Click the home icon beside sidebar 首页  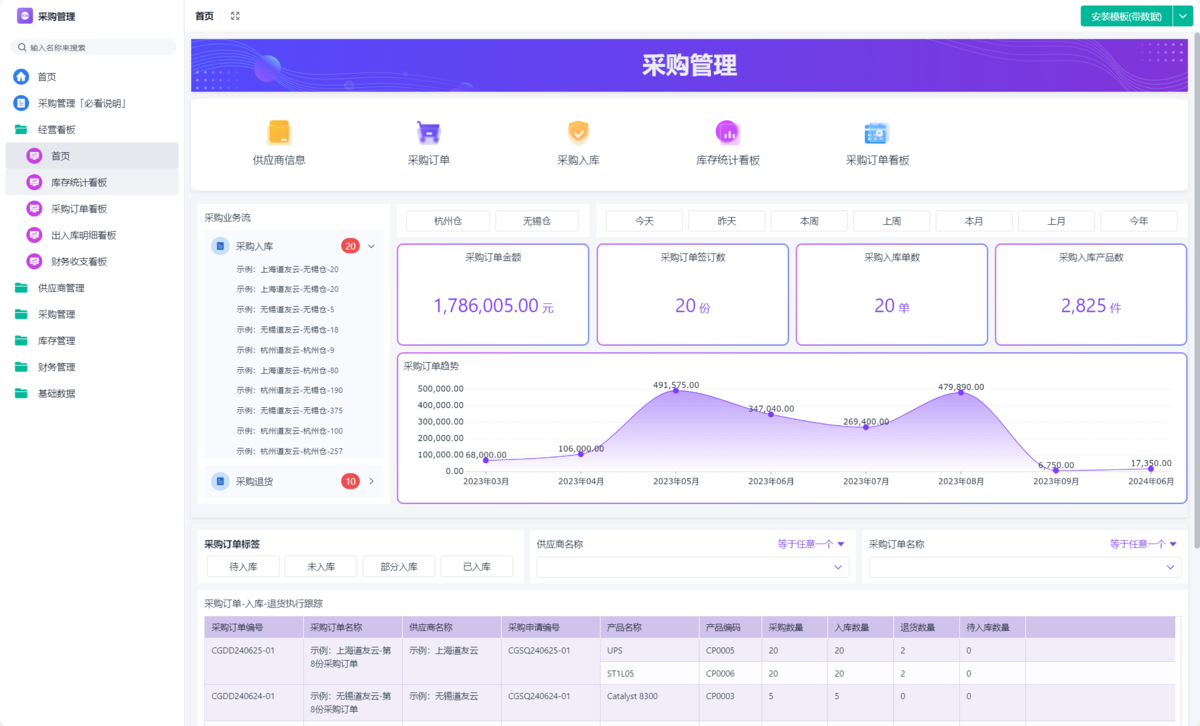click(x=21, y=77)
